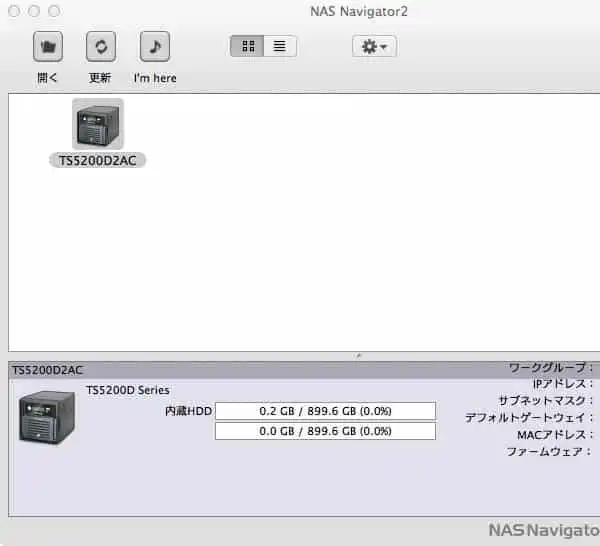The height and width of the screenshot is (546, 600).
Task: Open the selected NAS with 開く icon
Action: (48, 47)
